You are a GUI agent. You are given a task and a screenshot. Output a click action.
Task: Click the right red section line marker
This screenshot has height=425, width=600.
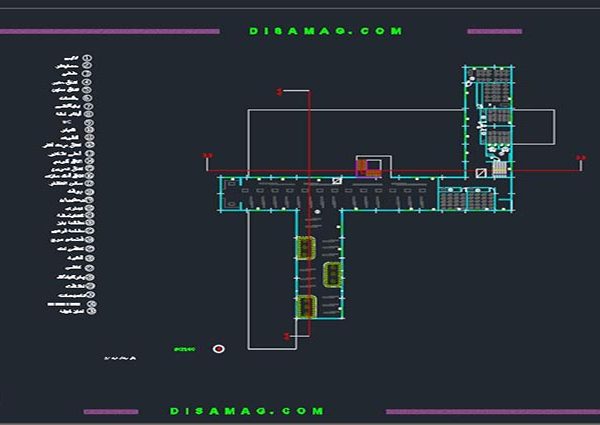[x=580, y=156]
